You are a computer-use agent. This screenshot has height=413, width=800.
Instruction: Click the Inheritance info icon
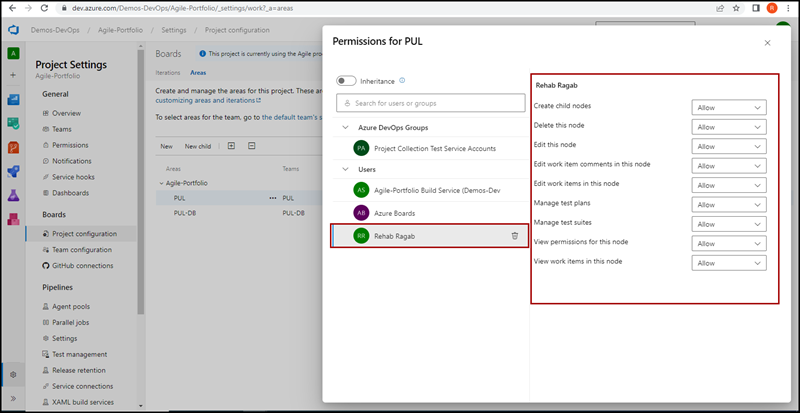click(402, 81)
